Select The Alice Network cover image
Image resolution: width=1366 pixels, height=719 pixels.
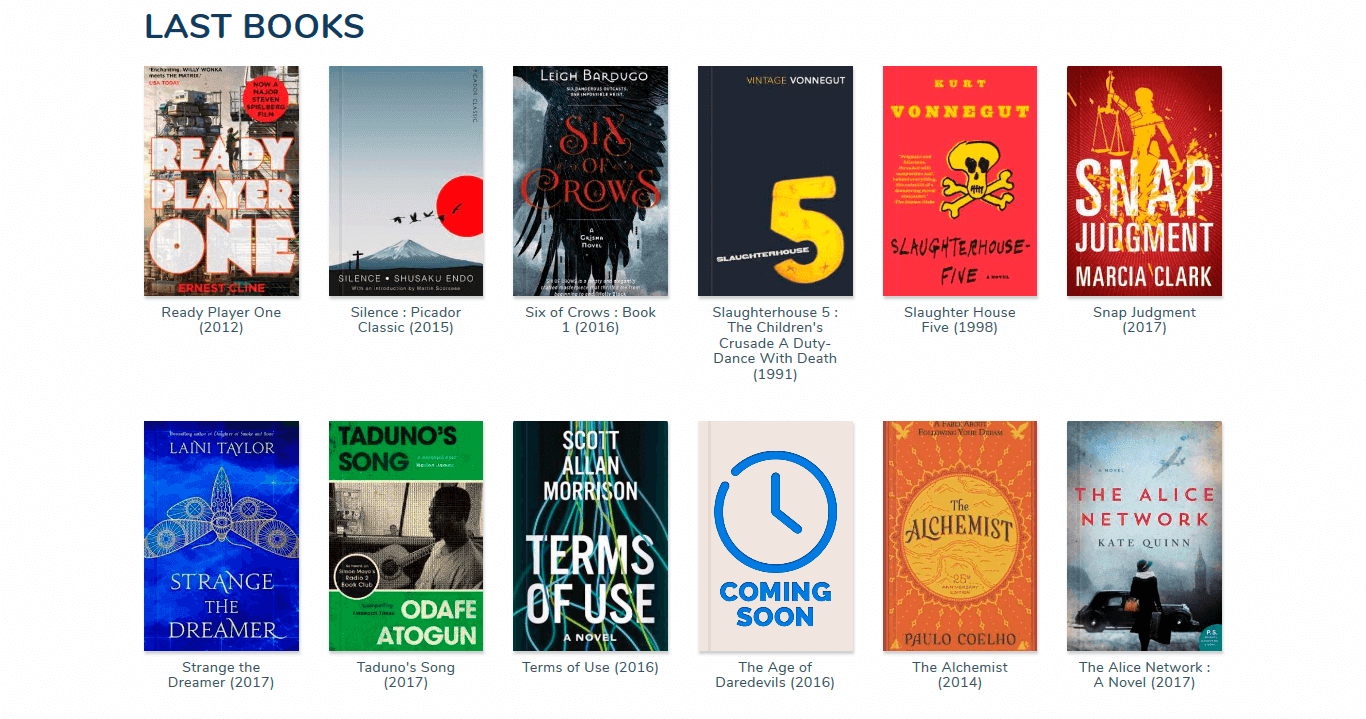[1144, 536]
